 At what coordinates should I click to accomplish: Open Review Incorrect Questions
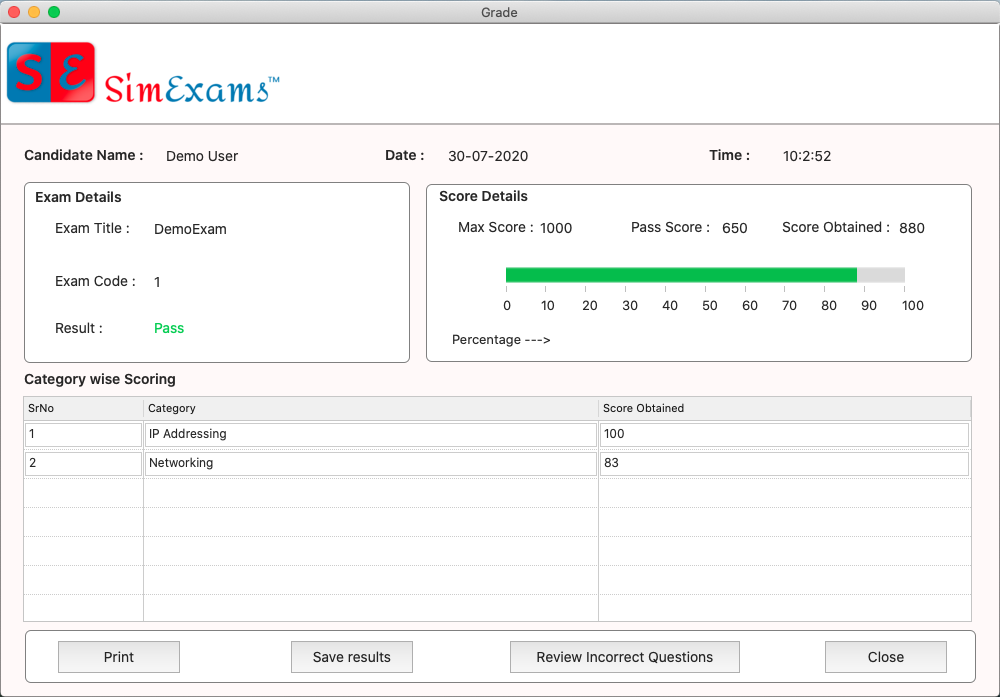[624, 657]
